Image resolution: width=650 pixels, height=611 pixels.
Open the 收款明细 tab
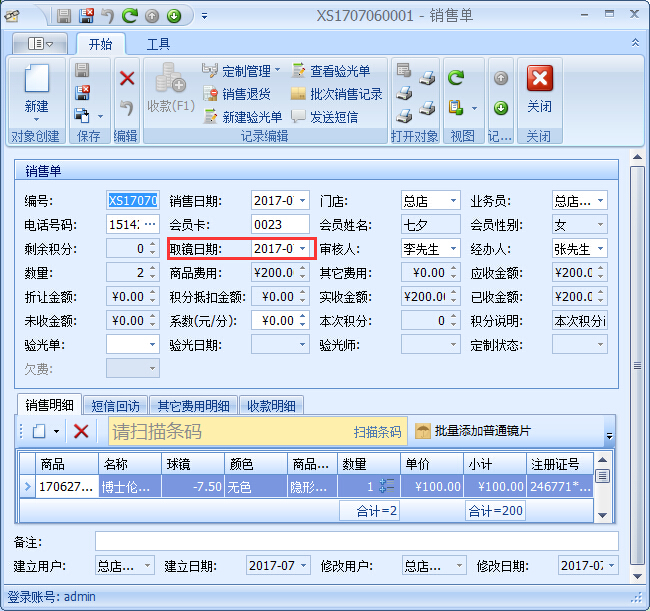[271, 405]
